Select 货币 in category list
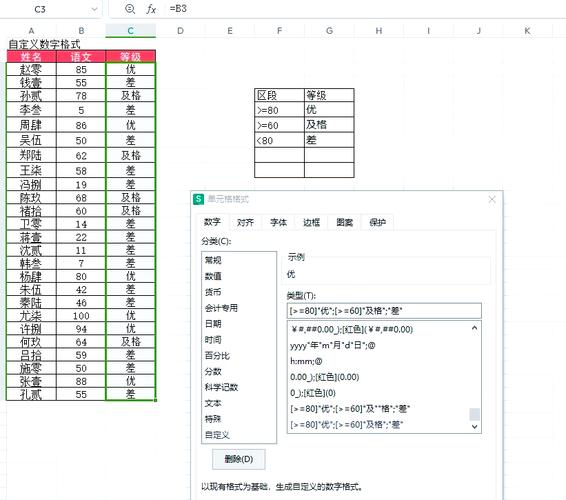 pos(239,292)
